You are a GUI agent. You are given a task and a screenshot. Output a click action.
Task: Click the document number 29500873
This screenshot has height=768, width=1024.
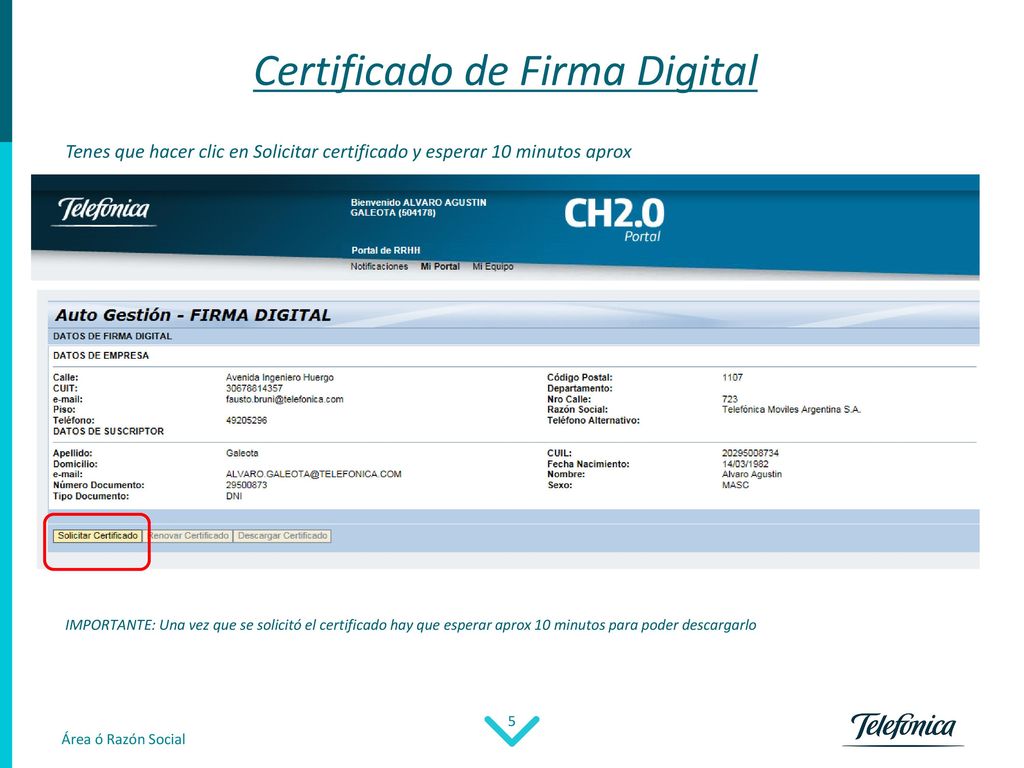pyautogui.click(x=246, y=485)
